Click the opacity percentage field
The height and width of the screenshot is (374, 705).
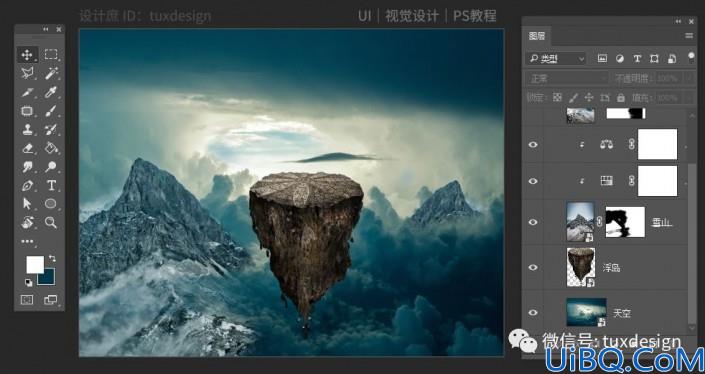(x=669, y=79)
